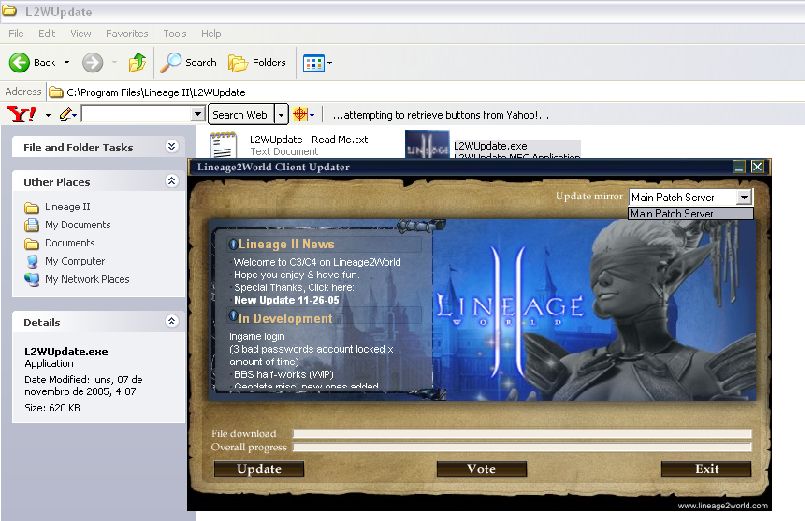This screenshot has width=805, height=521.
Task: Click the Update button in updater
Action: (x=259, y=469)
